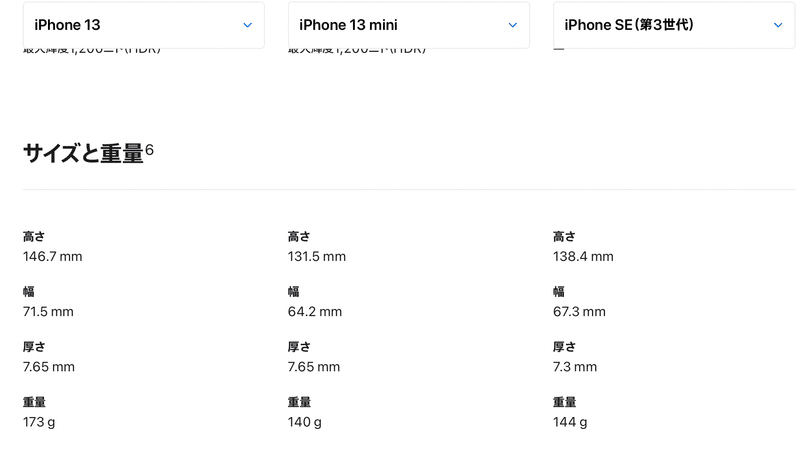Select the iPhone 13 mini height 131.5 mm
Viewport: 800px width, 473px height.
pos(317,256)
